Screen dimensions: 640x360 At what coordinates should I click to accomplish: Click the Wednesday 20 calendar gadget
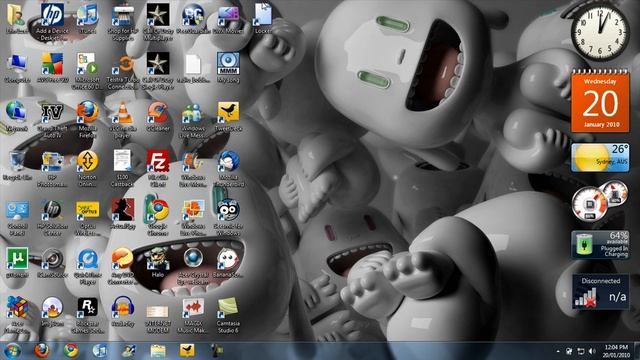coord(600,101)
